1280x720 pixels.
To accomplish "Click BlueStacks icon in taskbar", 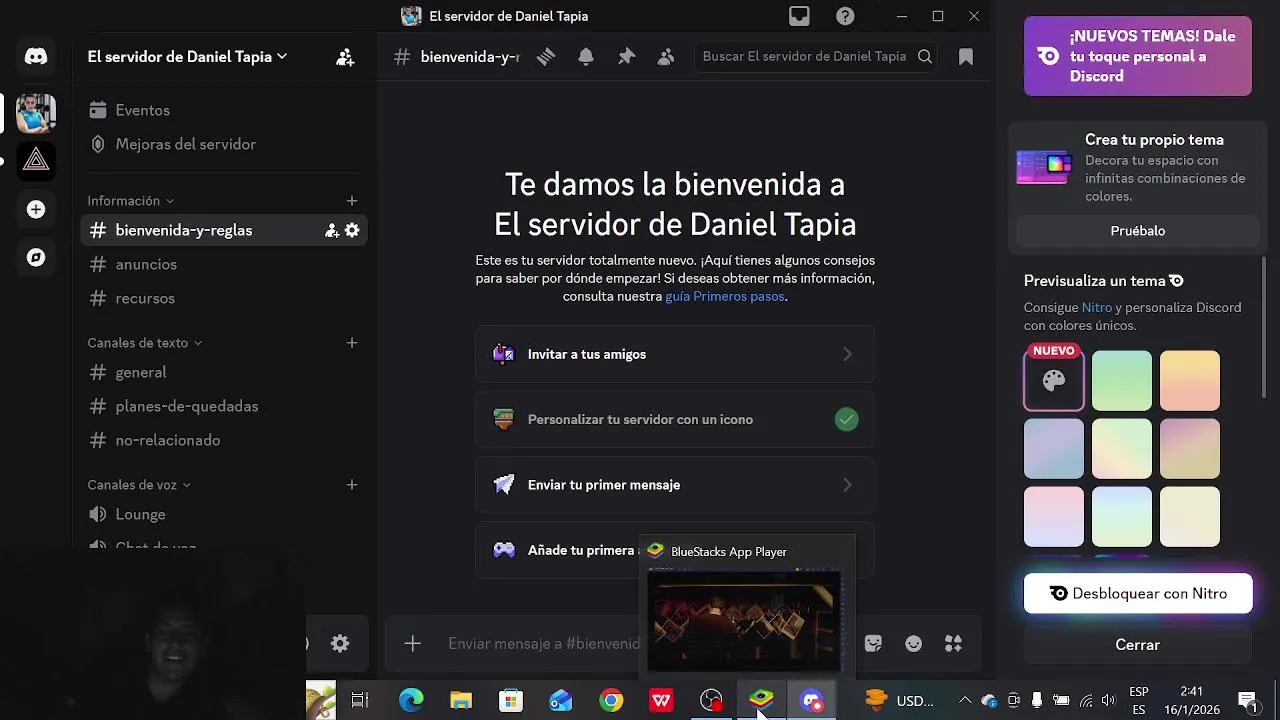I will [x=761, y=700].
